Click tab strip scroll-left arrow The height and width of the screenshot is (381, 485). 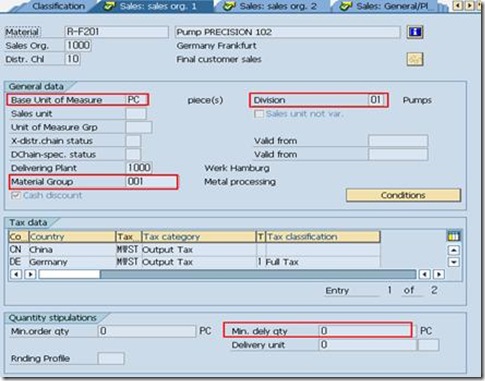point(458,5)
